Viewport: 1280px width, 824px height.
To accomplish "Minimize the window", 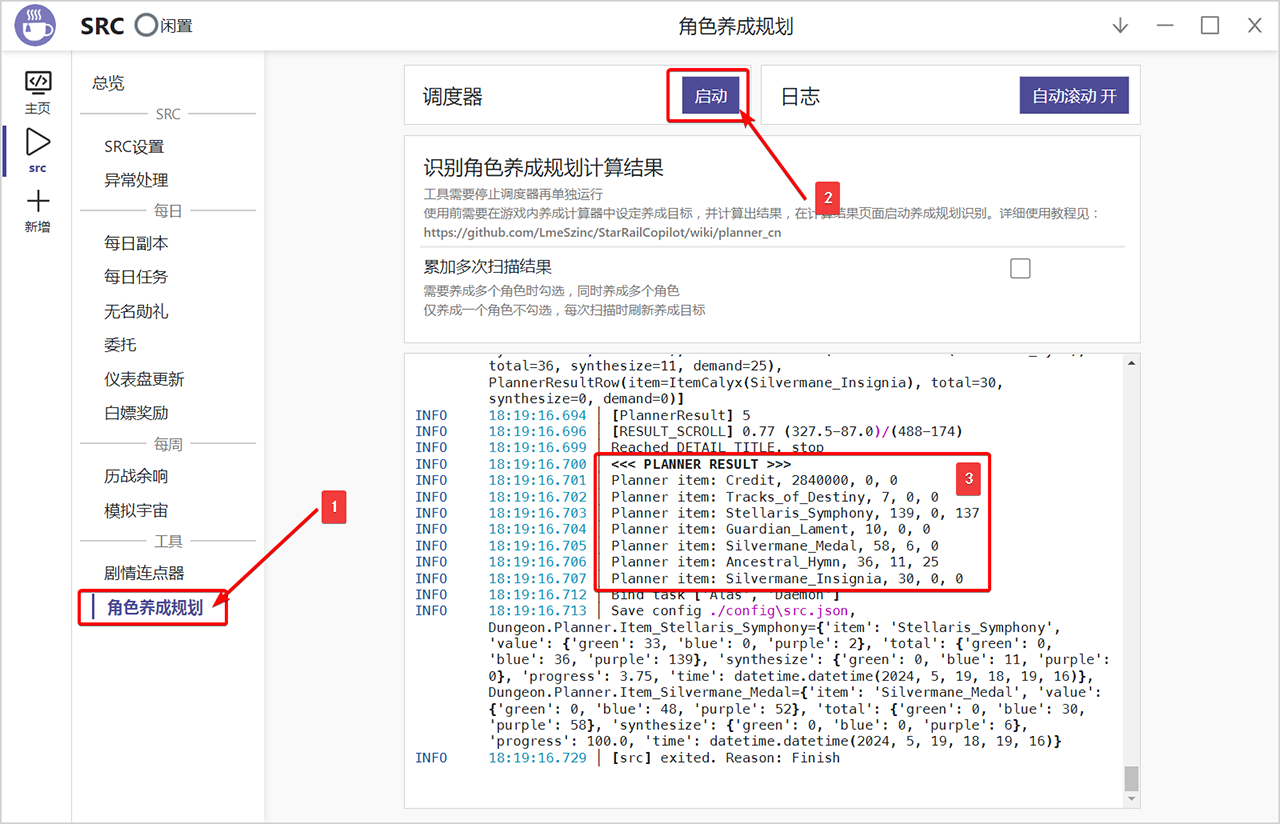I will pyautogui.click(x=1165, y=26).
